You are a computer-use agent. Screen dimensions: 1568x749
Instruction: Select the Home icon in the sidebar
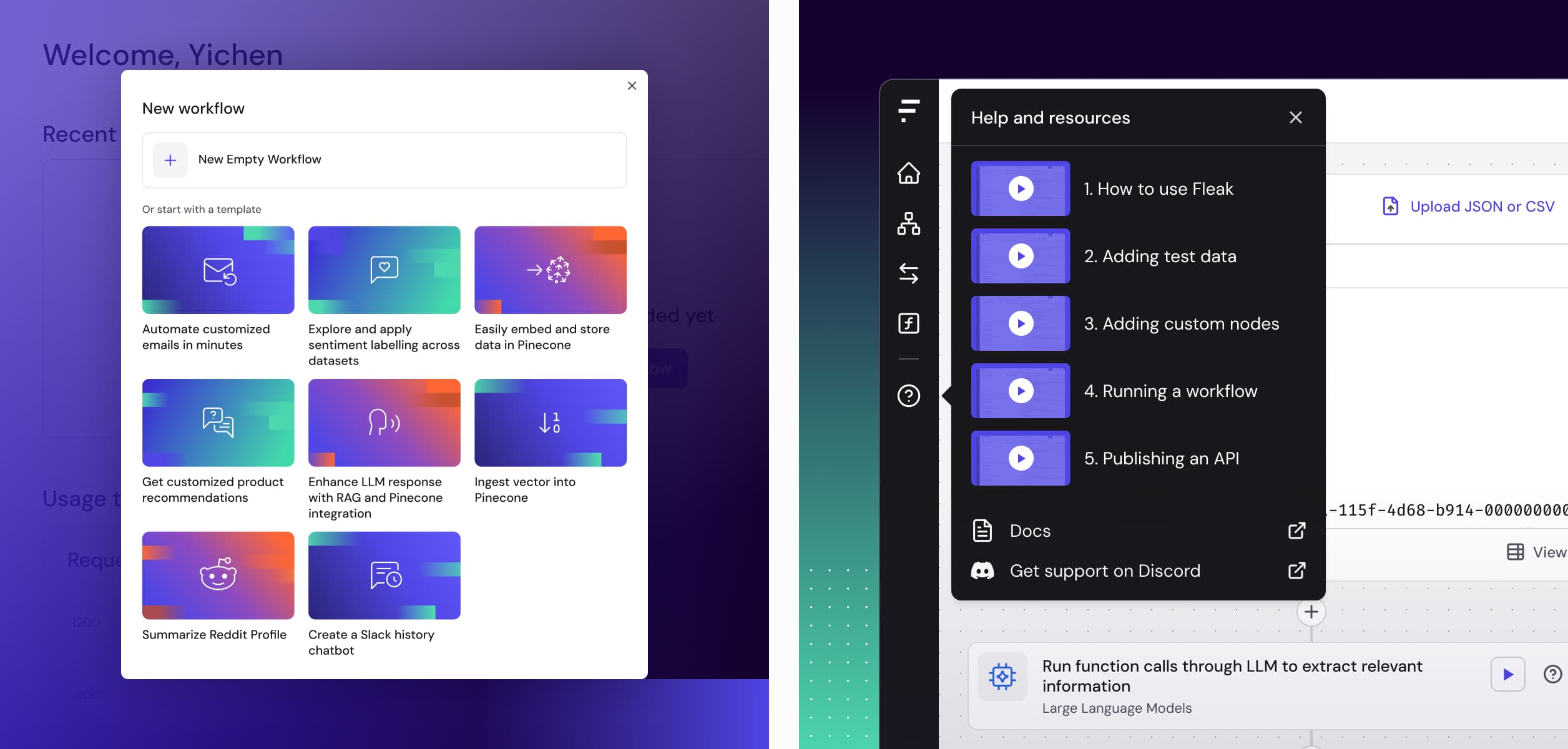tap(908, 174)
